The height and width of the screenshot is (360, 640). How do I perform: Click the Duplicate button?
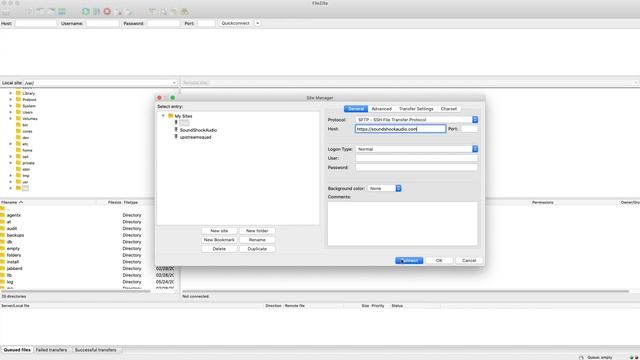point(257,249)
